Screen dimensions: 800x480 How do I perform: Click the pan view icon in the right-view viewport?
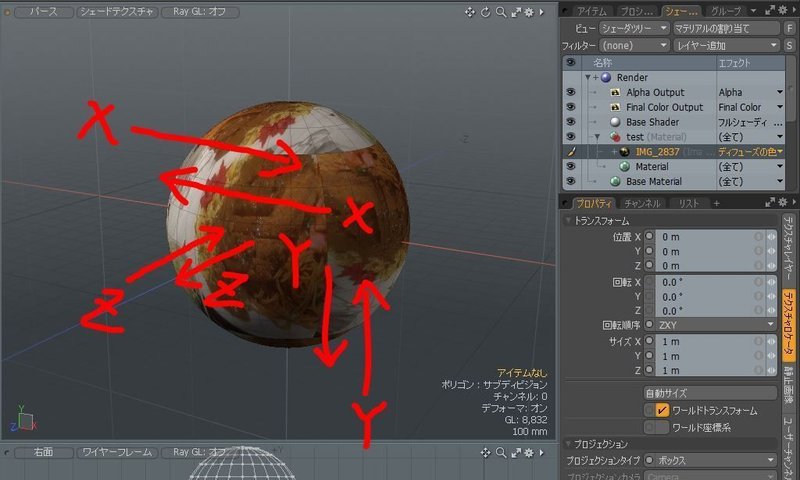tap(485, 452)
